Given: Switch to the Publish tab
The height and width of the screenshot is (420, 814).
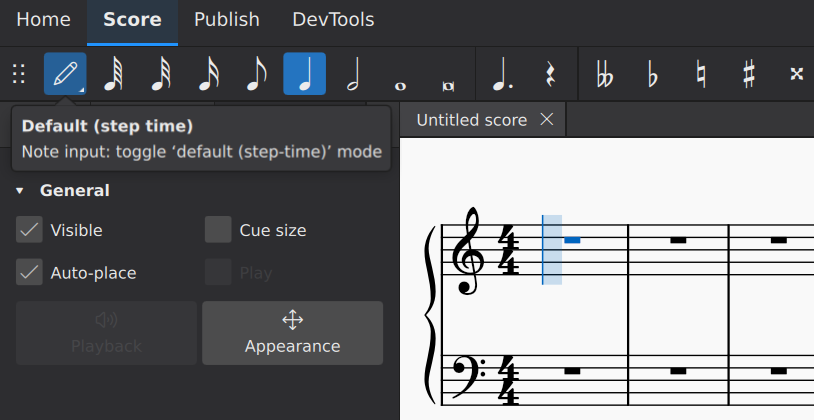Looking at the screenshot, I should pyautogui.click(x=227, y=20).
